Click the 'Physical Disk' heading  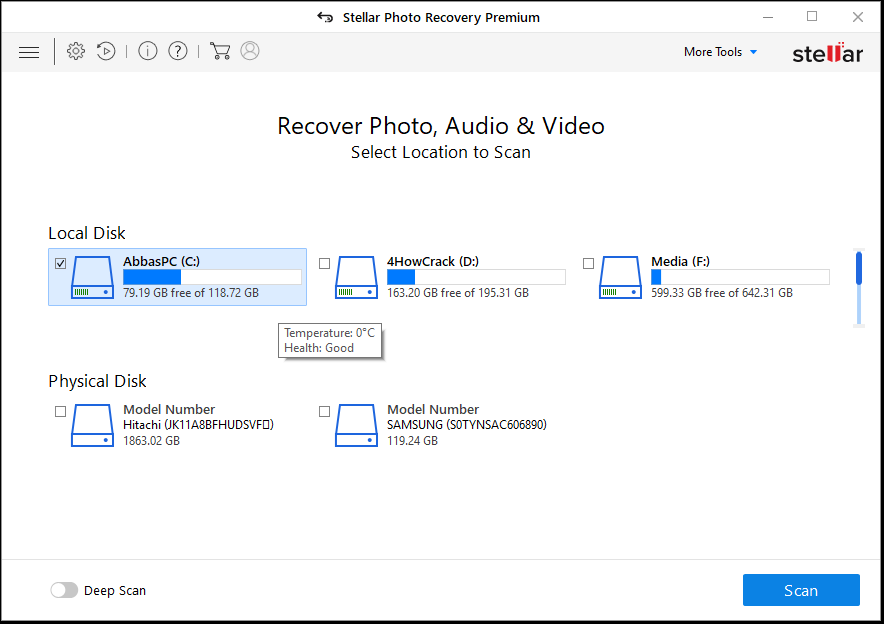pyautogui.click(x=97, y=382)
